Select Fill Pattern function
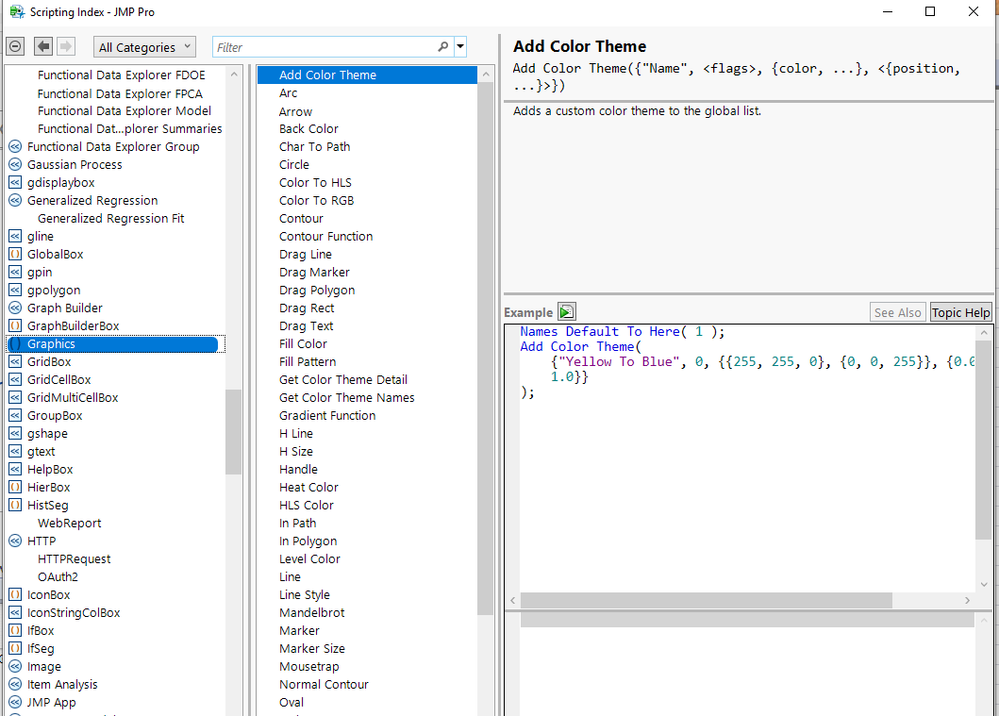 [307, 362]
